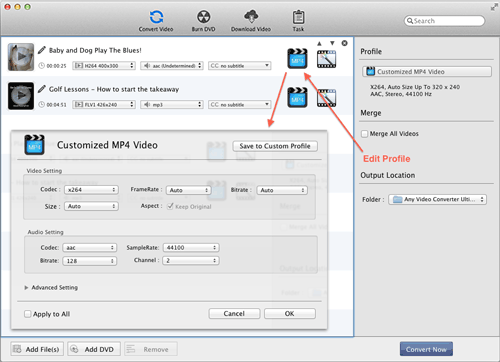The image size is (500, 362).
Task: Open the FLV1 426x240 video track dropdown
Action: [x=104, y=104]
